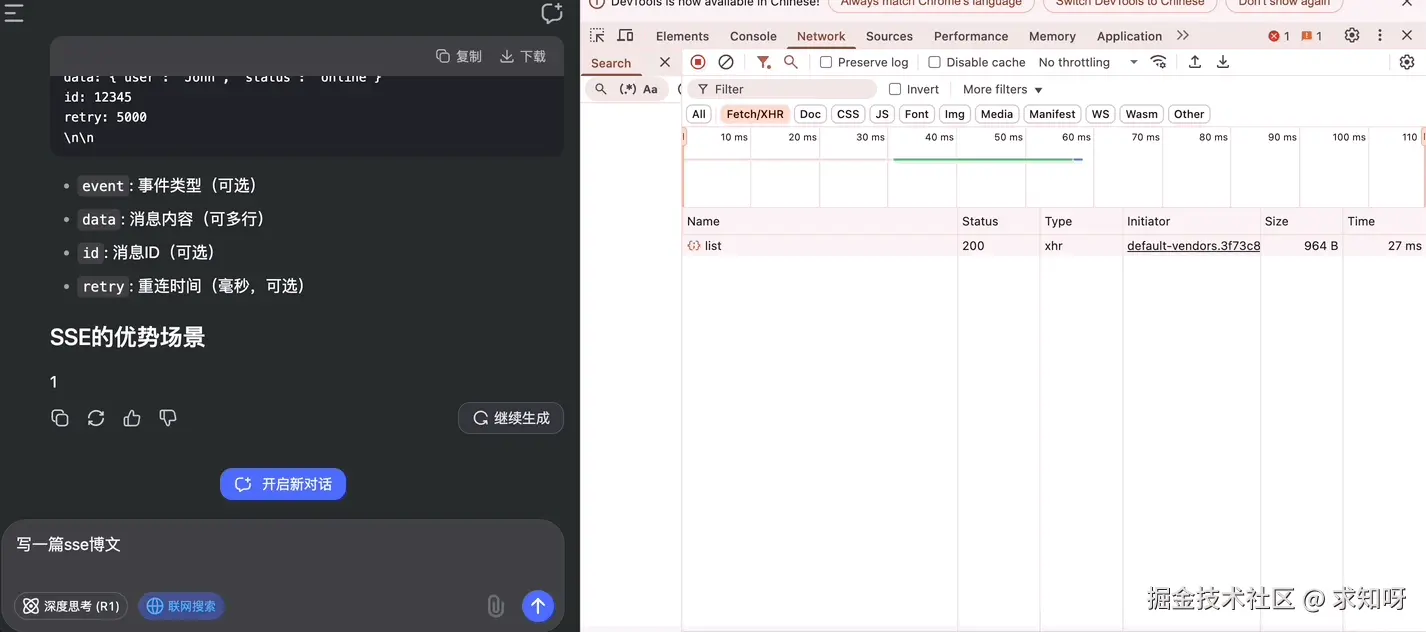Open Network panel settings gear
This screenshot has width=1426, height=632.
(x=1407, y=62)
